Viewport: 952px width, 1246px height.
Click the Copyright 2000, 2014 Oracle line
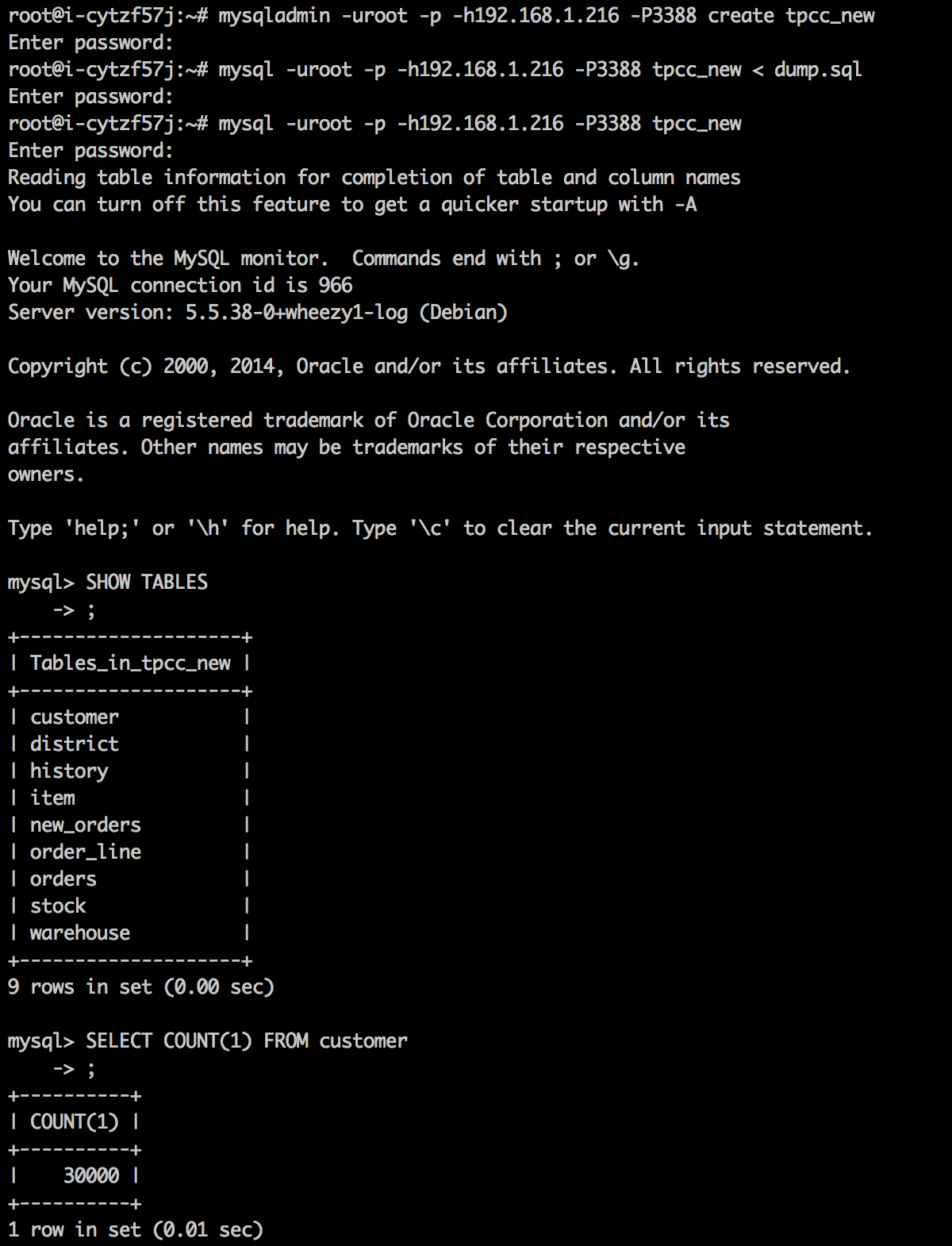[x=428, y=367]
